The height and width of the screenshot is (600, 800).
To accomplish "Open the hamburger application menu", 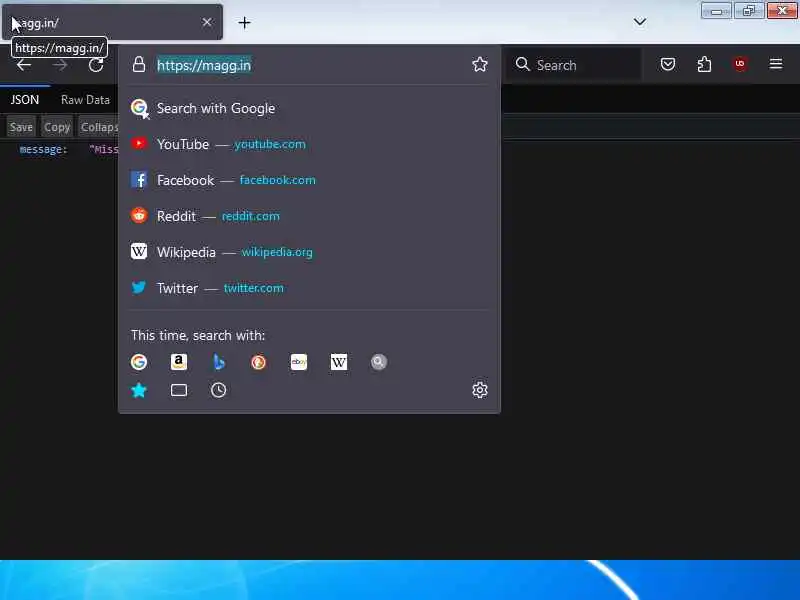I will click(x=776, y=64).
